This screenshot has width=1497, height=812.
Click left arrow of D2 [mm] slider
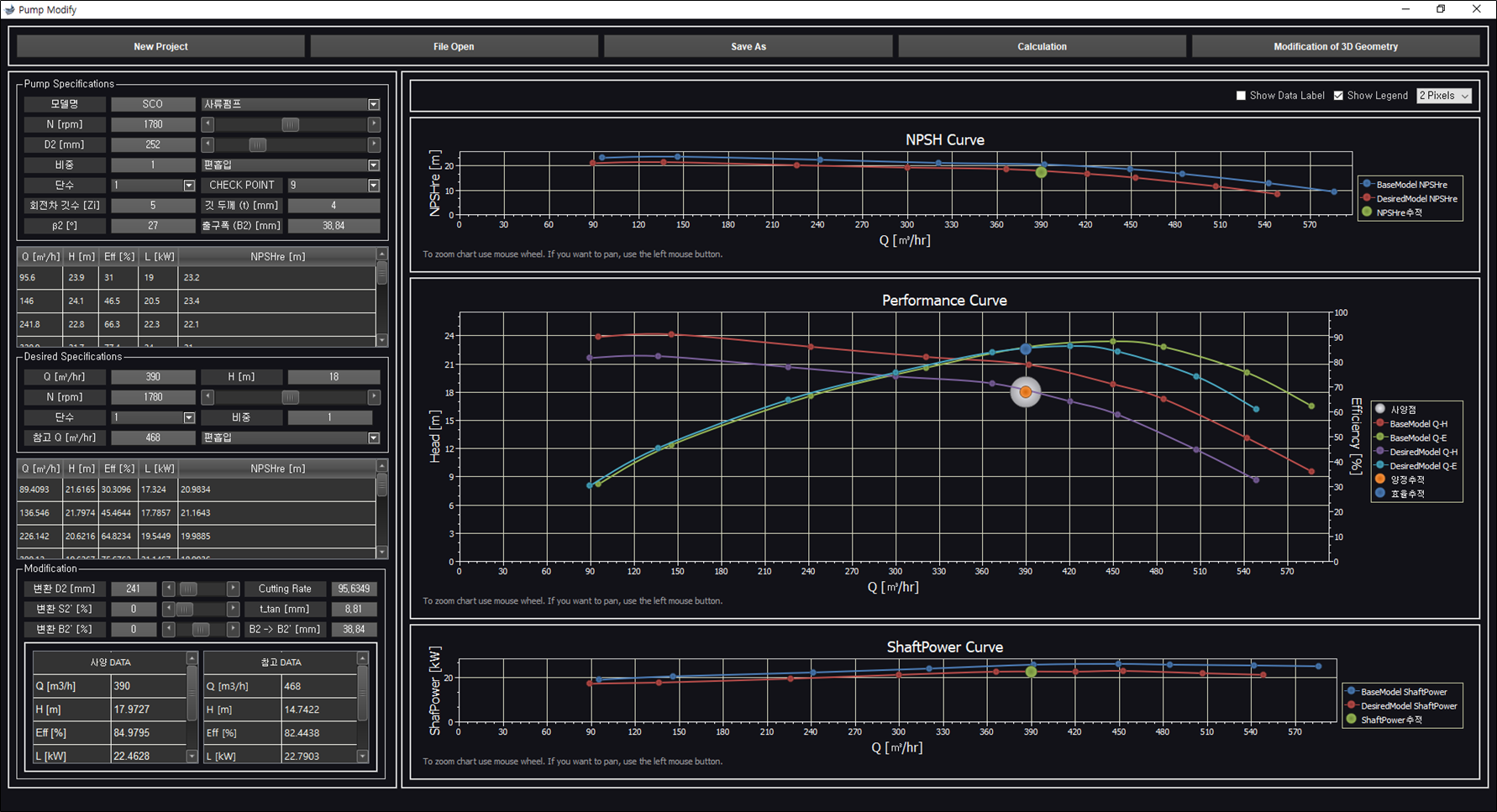pos(207,144)
